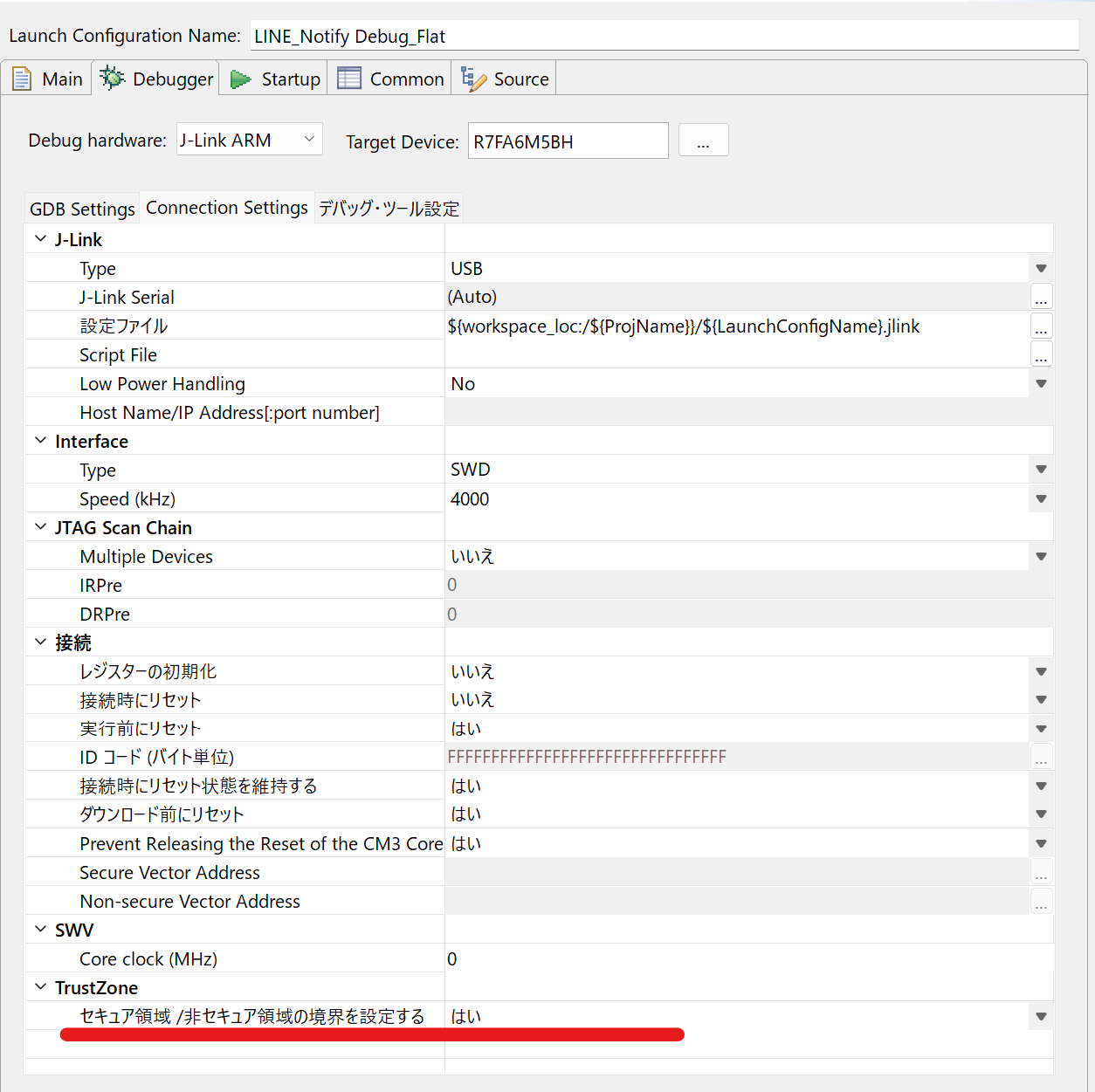Screen dimensions: 1095x1092
Task: Open the セキュア領域 boundary setting dropdown arrow
Action: click(1041, 1016)
